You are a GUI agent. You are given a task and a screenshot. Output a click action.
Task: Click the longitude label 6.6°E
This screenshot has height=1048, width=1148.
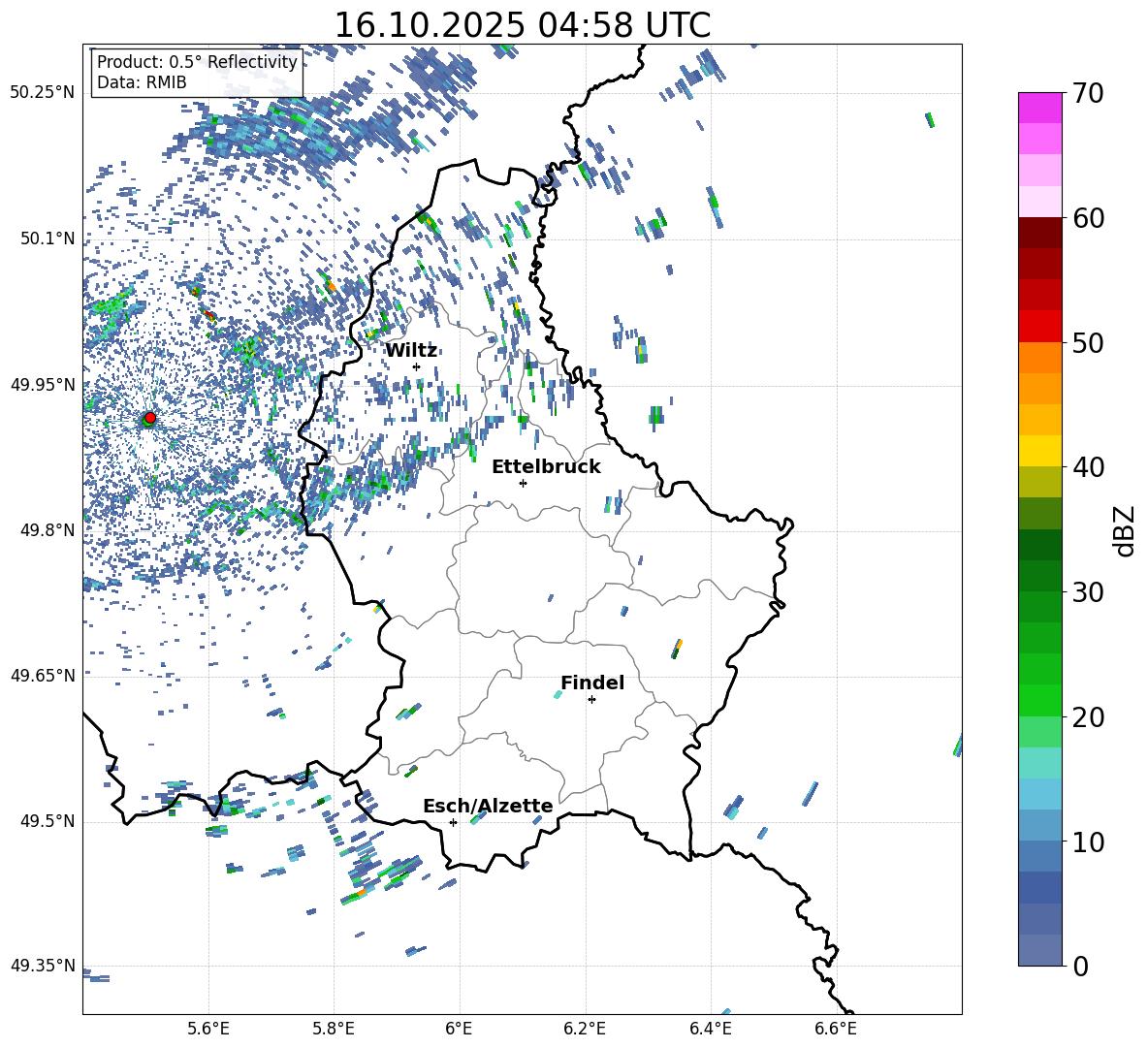click(x=836, y=1029)
